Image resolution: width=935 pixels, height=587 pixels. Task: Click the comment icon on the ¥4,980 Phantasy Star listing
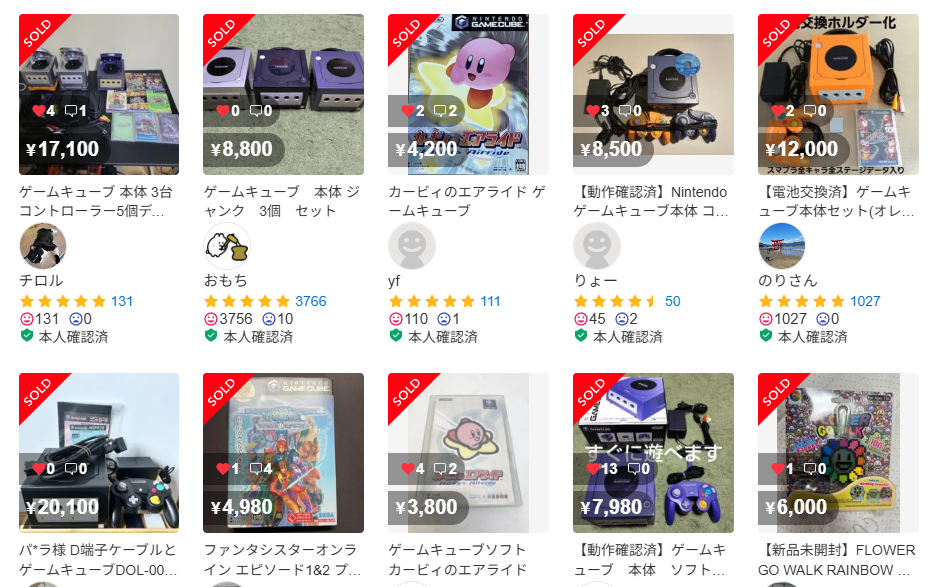coord(256,469)
